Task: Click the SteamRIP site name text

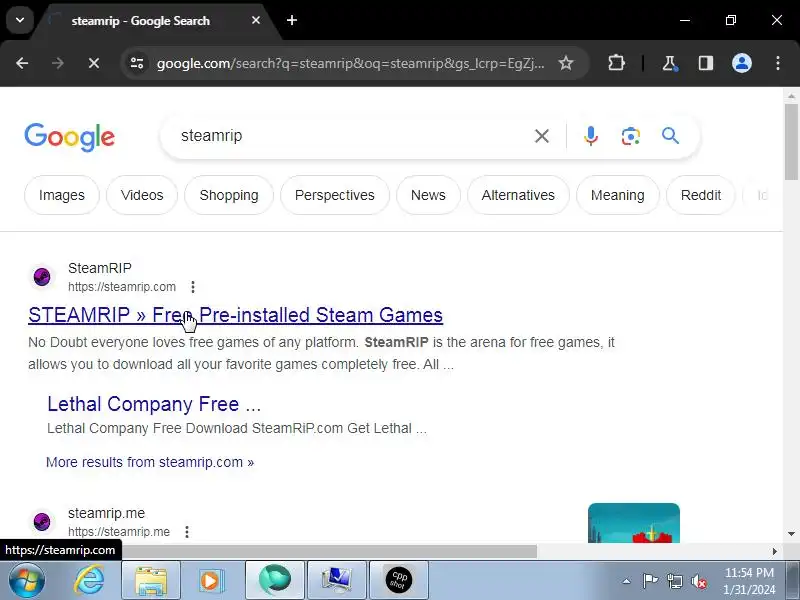Action: (x=100, y=268)
